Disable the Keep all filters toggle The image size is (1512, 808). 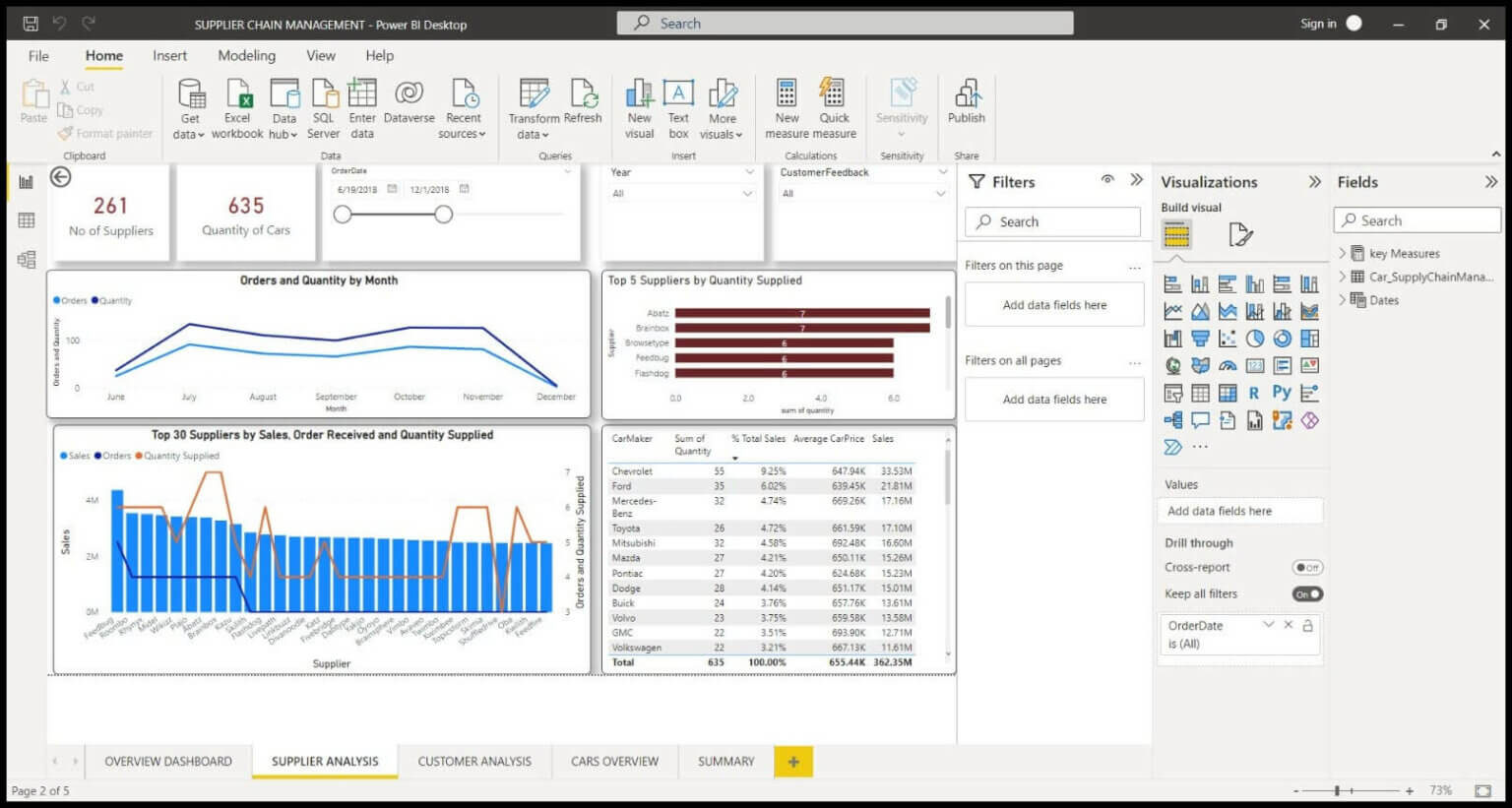coord(1308,593)
